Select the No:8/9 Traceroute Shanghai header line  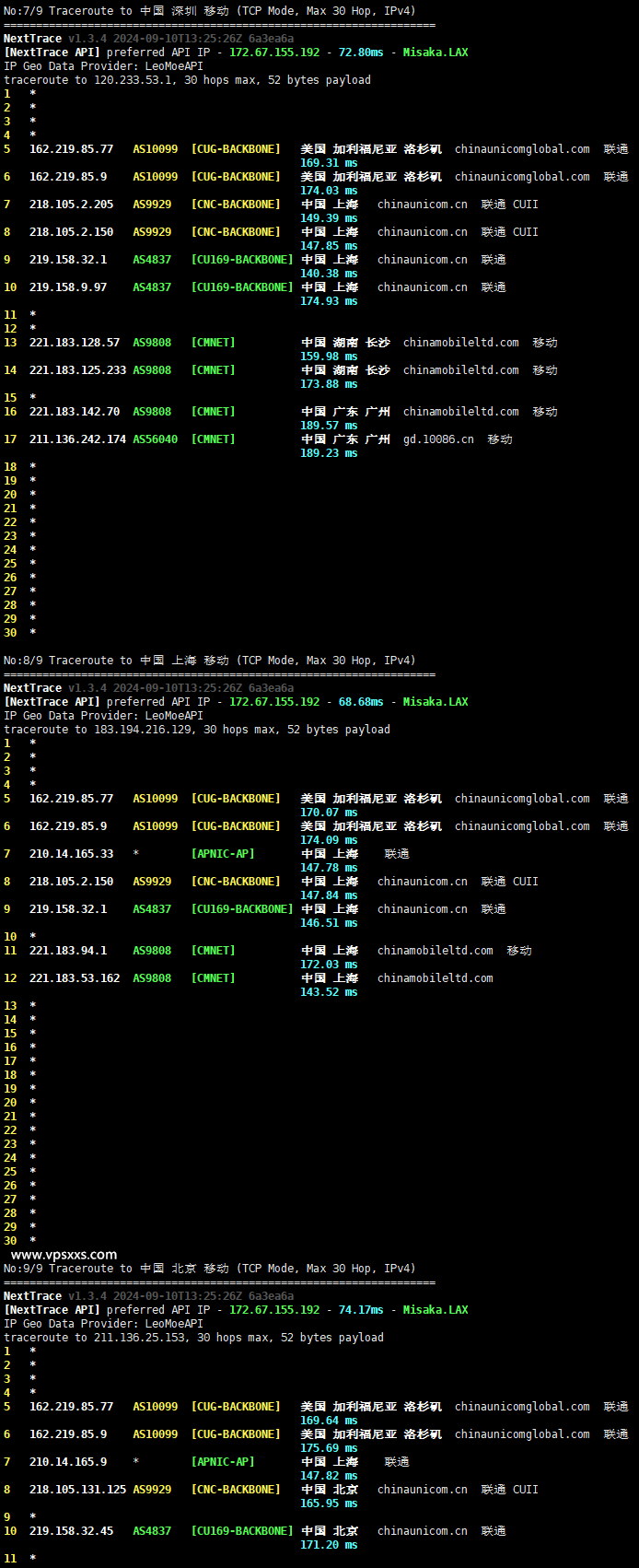pos(209,661)
